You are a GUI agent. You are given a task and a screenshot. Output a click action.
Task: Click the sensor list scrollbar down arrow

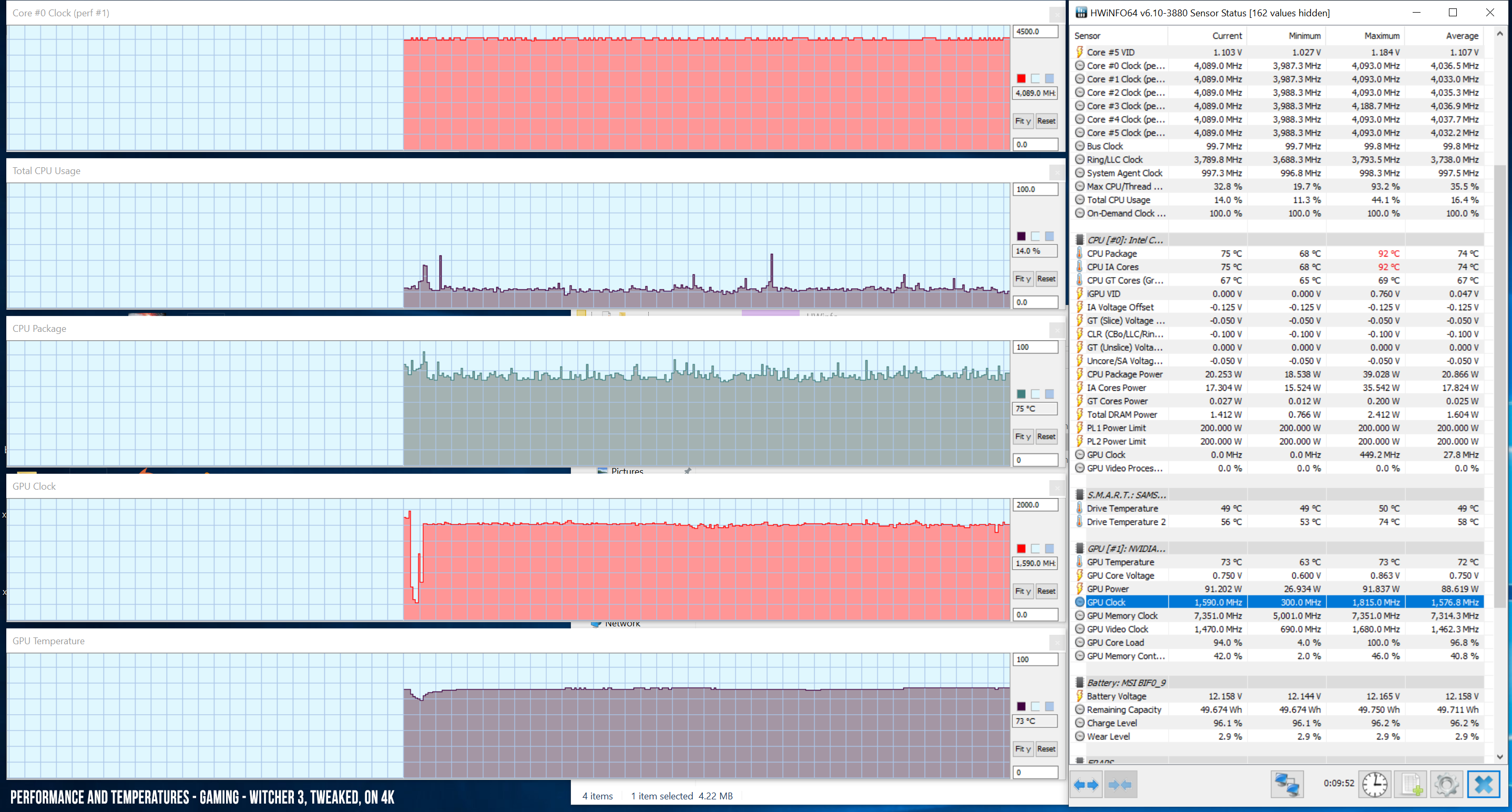click(1500, 756)
